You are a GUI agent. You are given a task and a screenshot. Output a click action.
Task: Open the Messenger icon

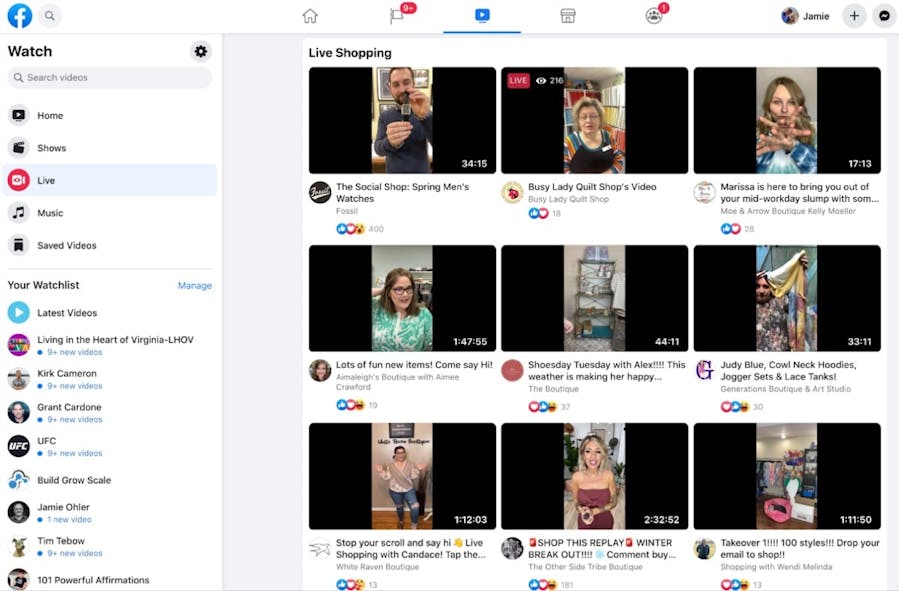[x=884, y=16]
